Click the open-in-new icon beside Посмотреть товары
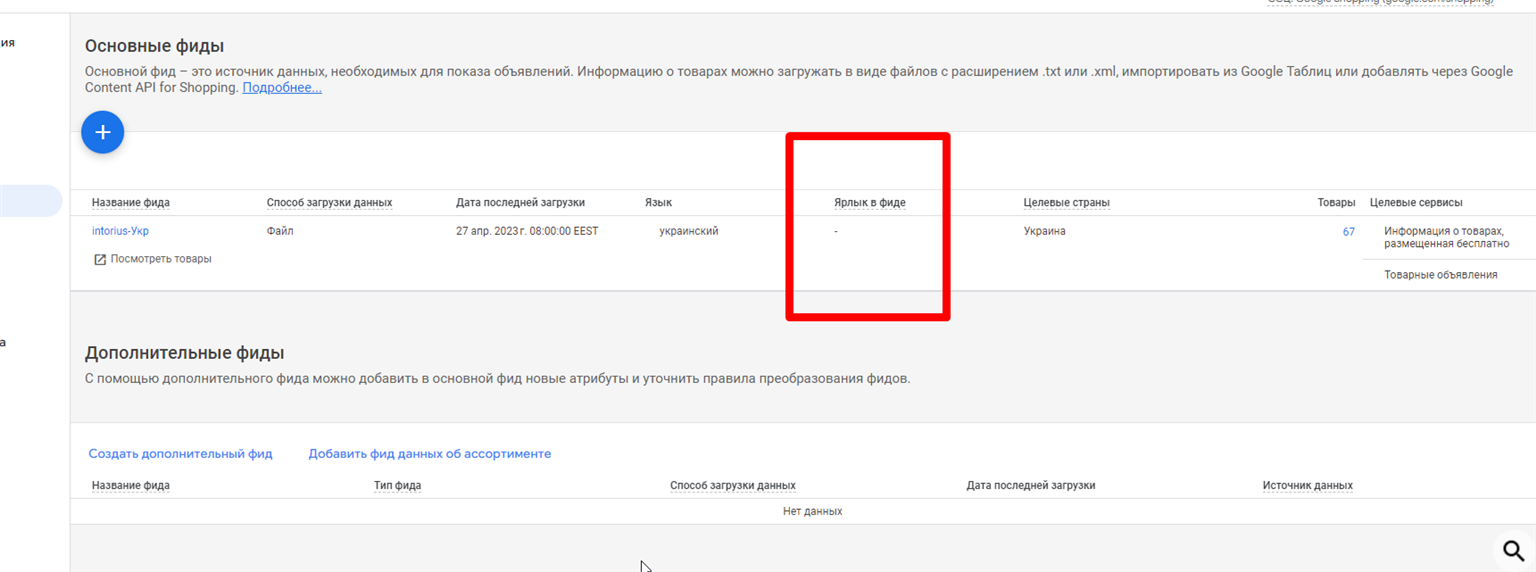 tap(99, 259)
